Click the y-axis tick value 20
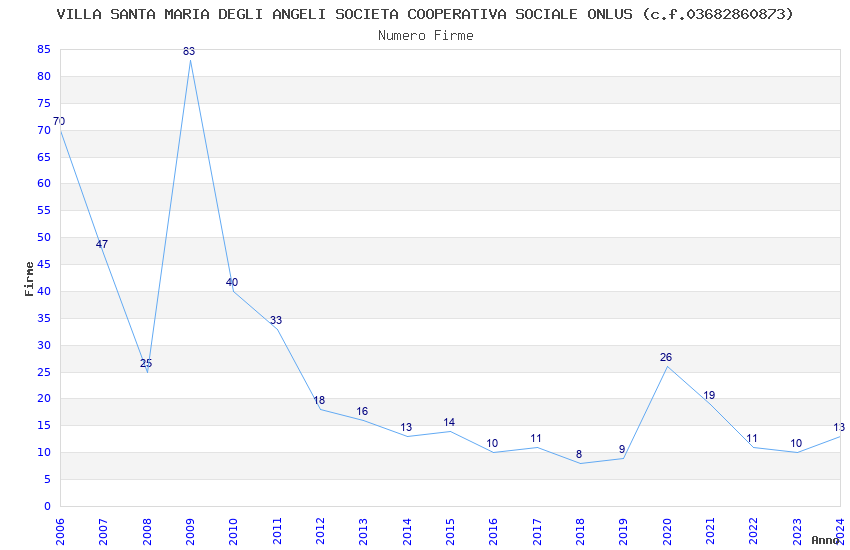 click(44, 398)
